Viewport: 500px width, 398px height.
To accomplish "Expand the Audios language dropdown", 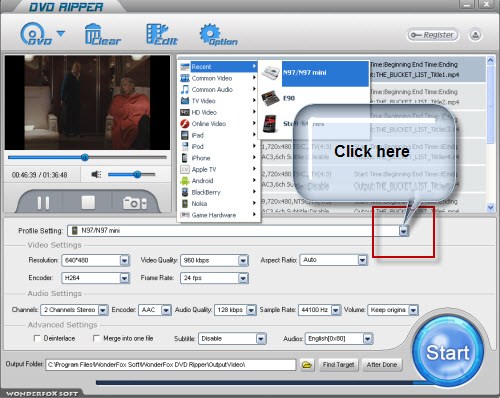I will pyautogui.click(x=367, y=339).
